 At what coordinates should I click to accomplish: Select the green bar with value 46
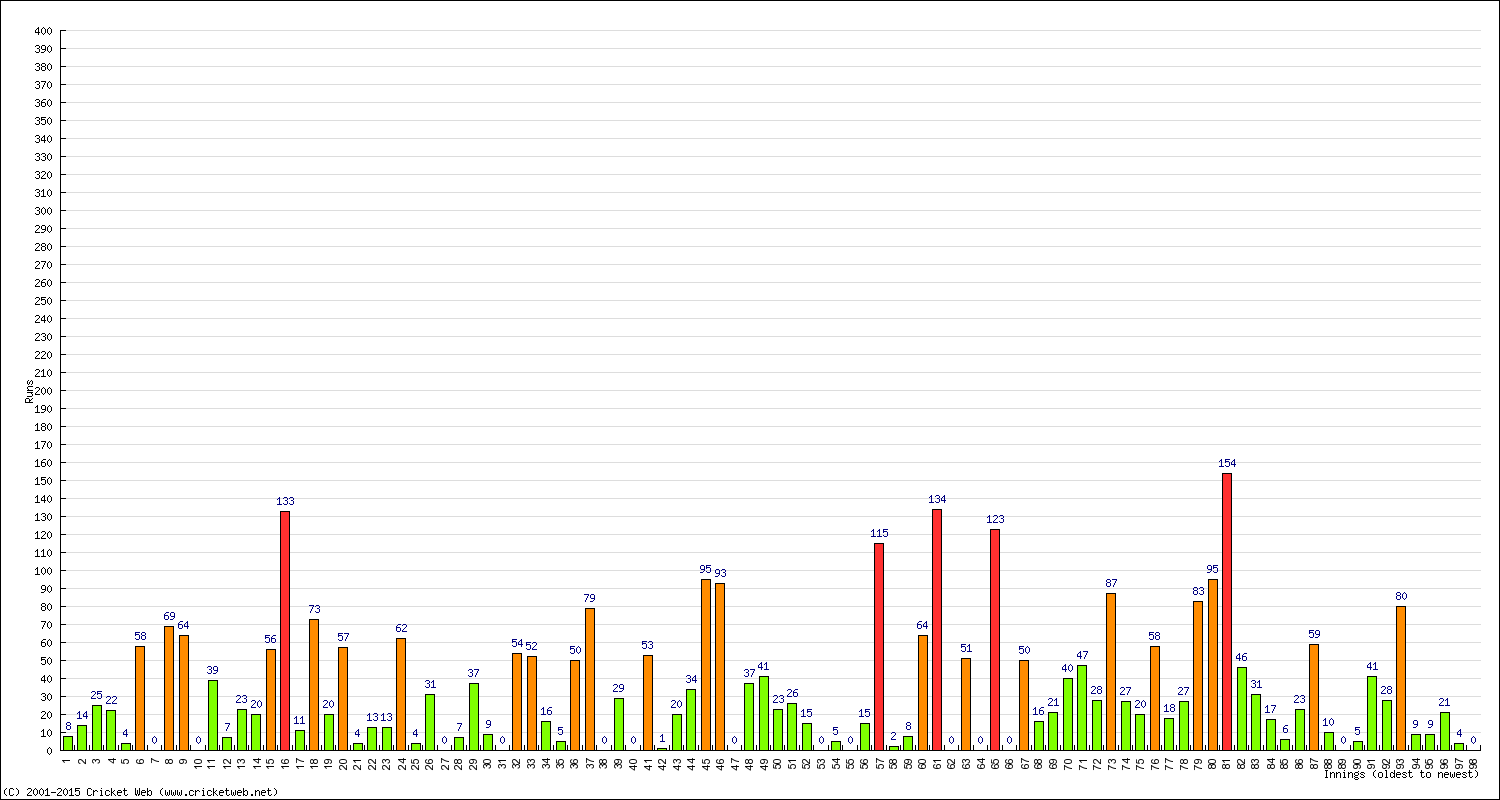tap(1242, 709)
